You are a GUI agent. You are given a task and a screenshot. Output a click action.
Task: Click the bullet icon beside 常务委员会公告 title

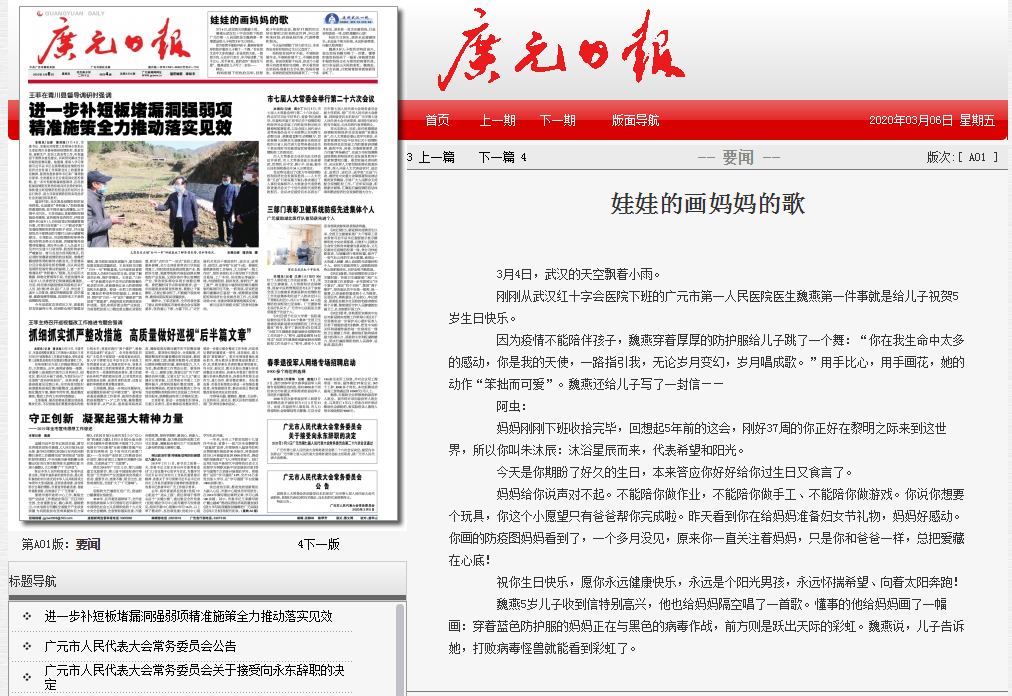tap(27, 646)
